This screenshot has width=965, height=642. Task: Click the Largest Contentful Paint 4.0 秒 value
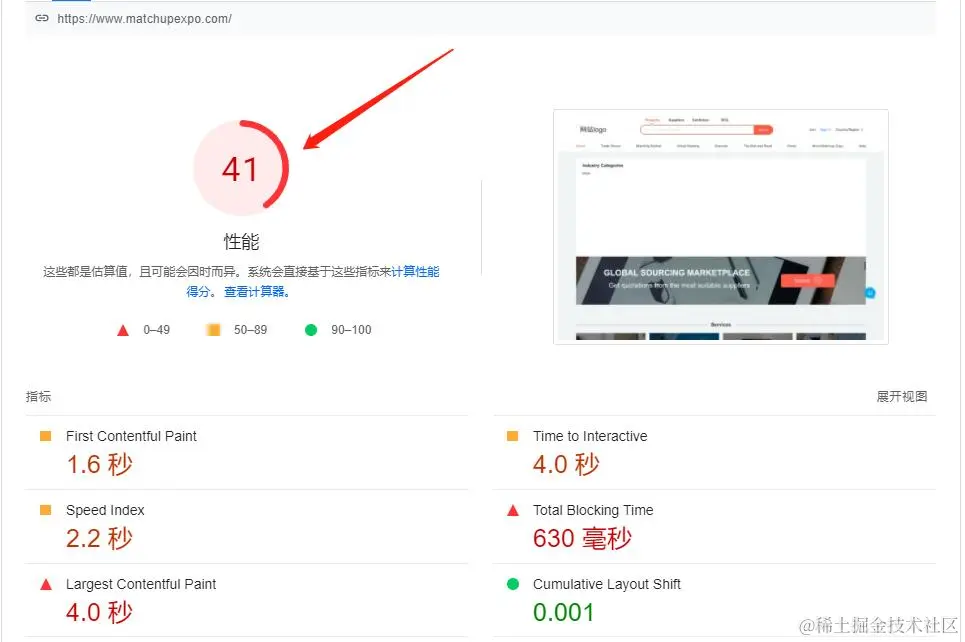click(x=100, y=612)
